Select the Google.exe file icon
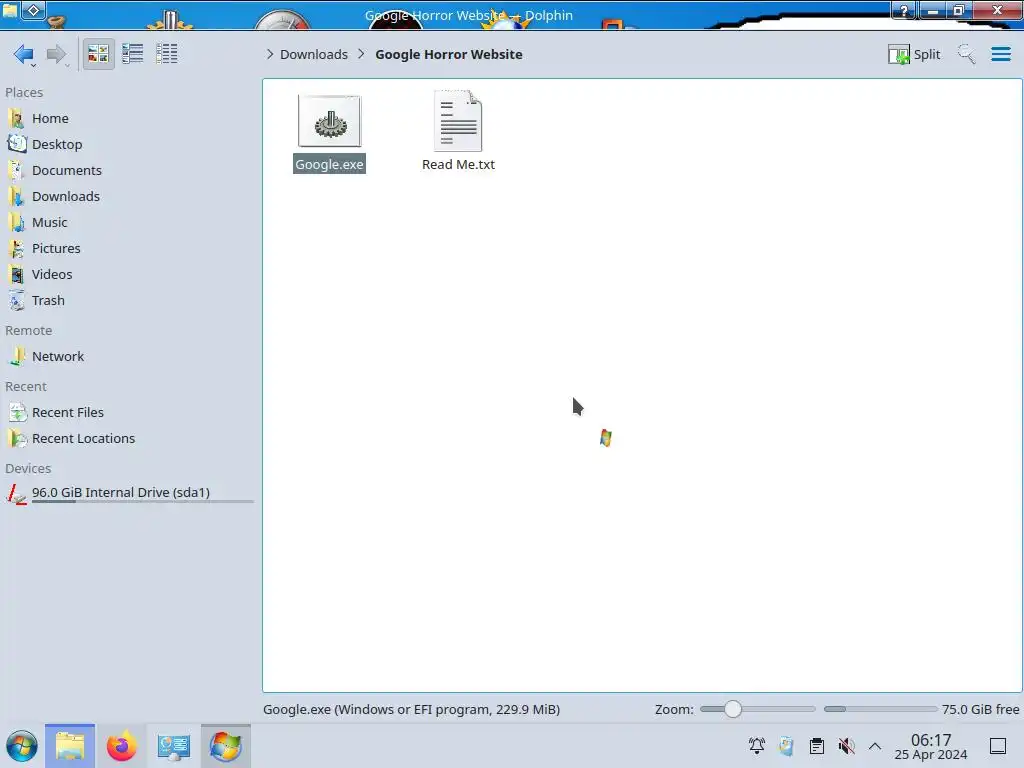This screenshot has height=768, width=1024. click(x=330, y=121)
